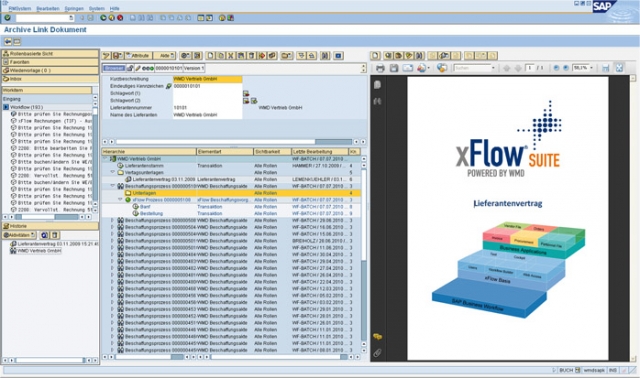Switch to the Favoriten panel
The height and width of the screenshot is (378, 640).
tap(50, 62)
